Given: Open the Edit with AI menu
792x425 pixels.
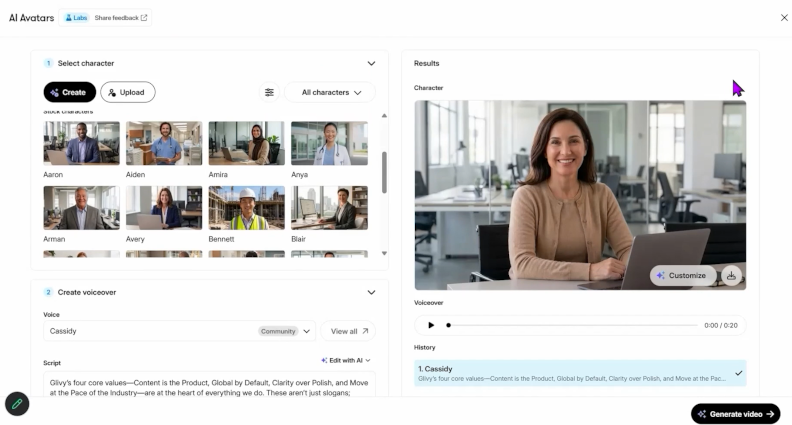Looking at the screenshot, I should pos(346,360).
